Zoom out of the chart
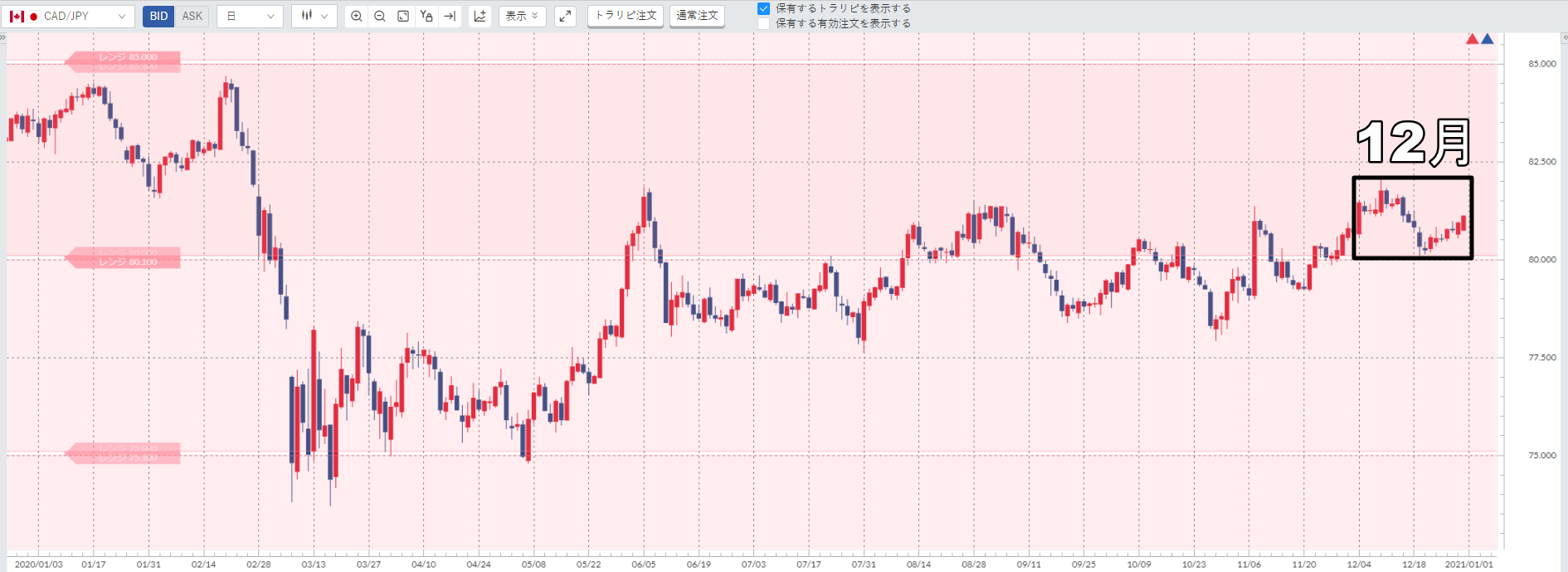This screenshot has height=572, width=1568. [380, 16]
